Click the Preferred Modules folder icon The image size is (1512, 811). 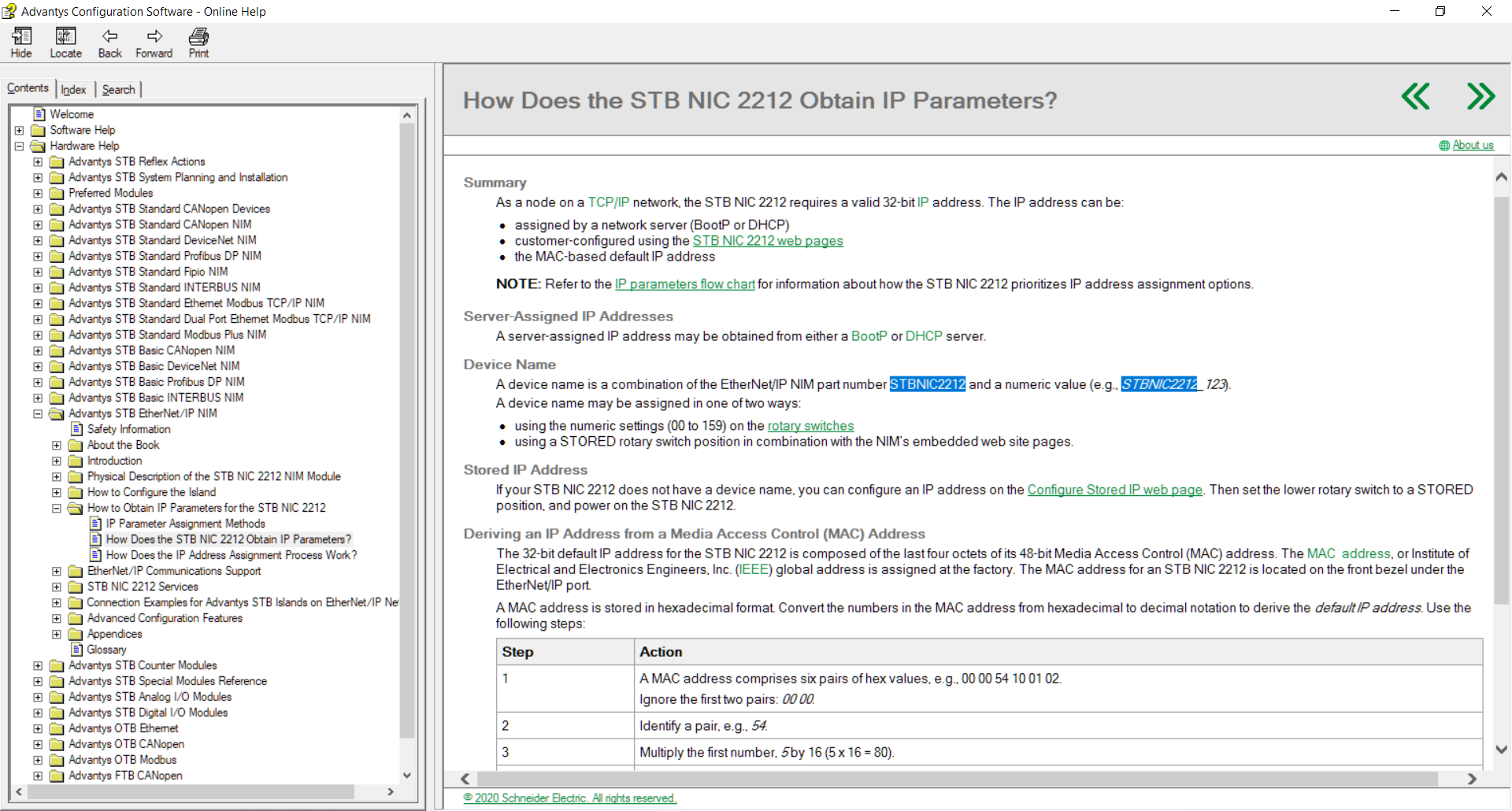tap(57, 193)
